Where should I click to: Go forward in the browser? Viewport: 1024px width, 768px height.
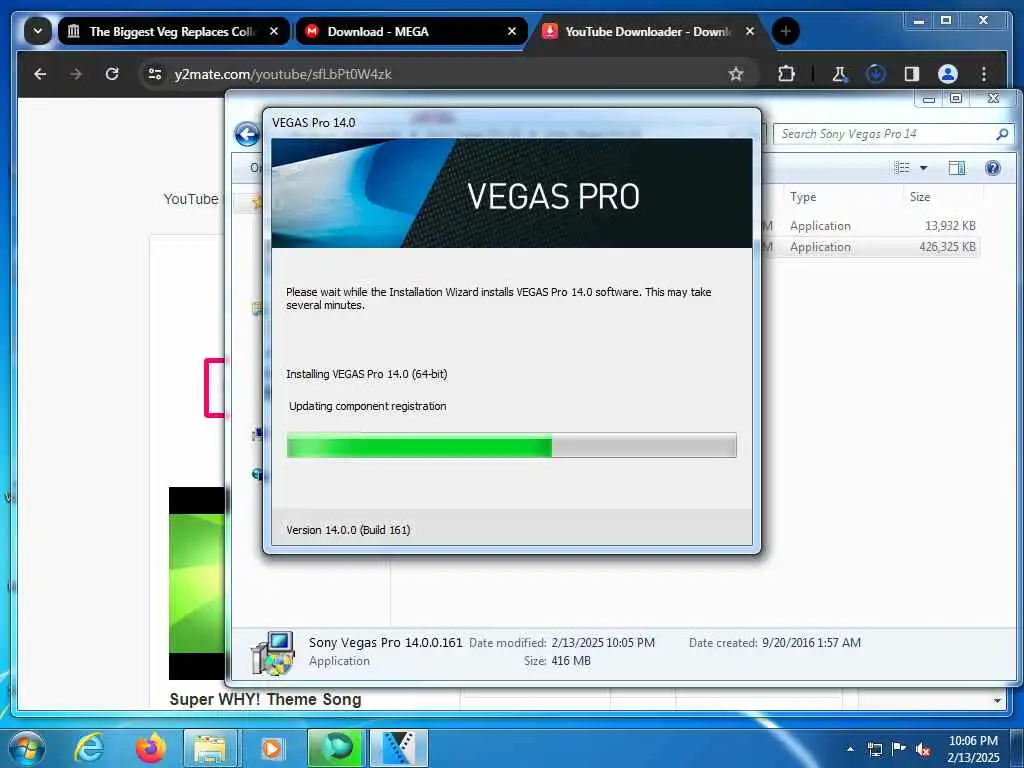(x=76, y=74)
